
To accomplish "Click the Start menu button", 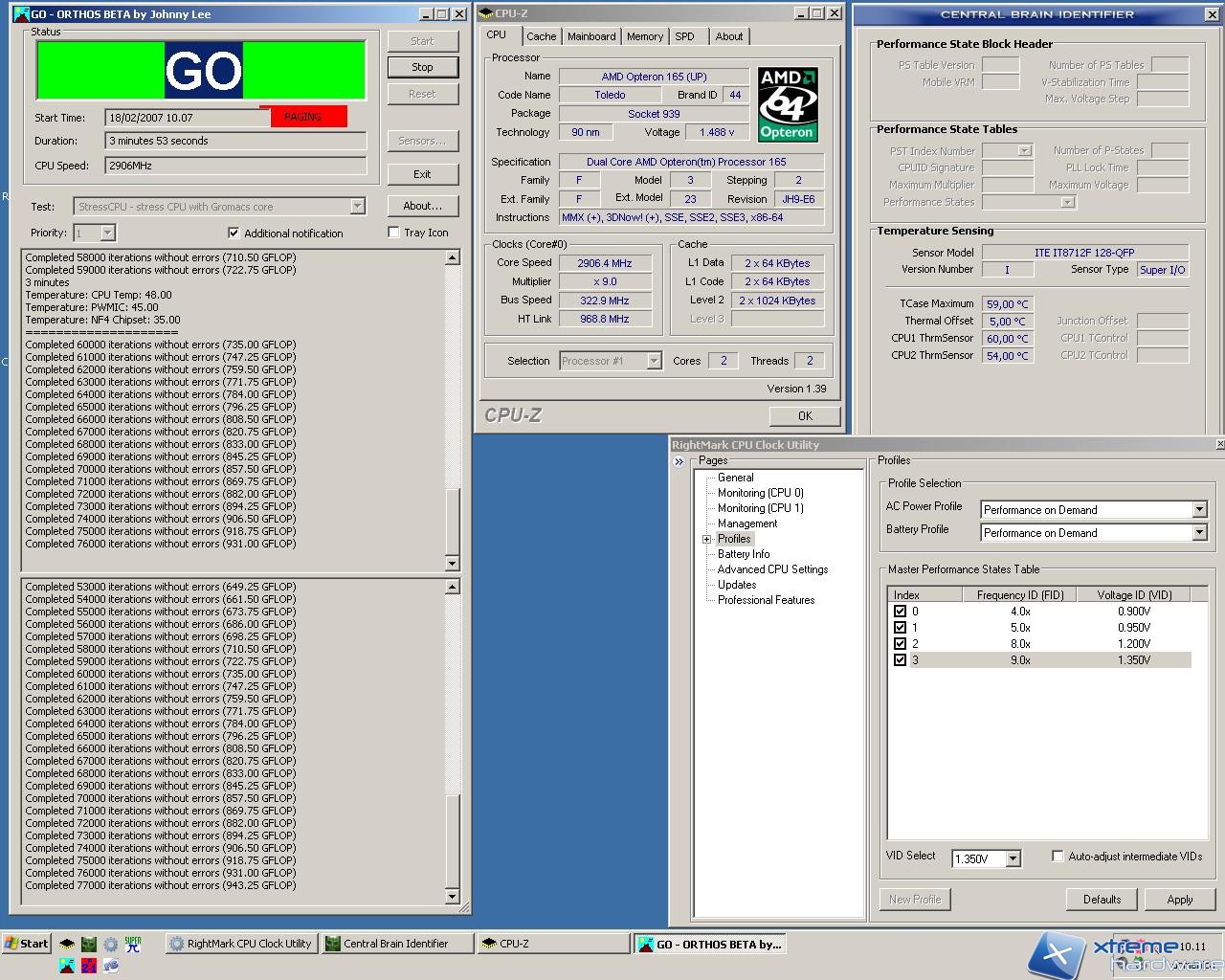I will 27,944.
